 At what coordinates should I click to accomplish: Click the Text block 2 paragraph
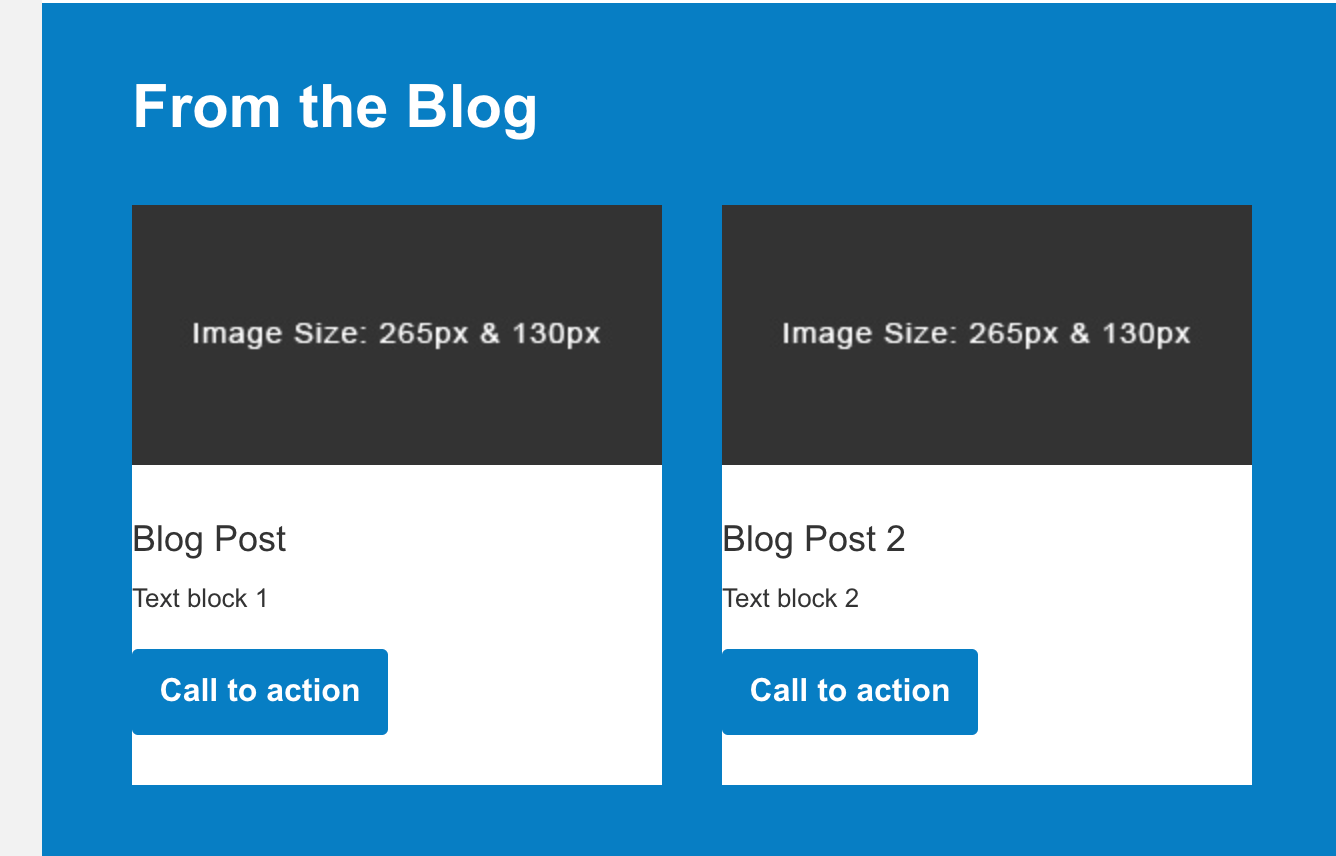790,598
